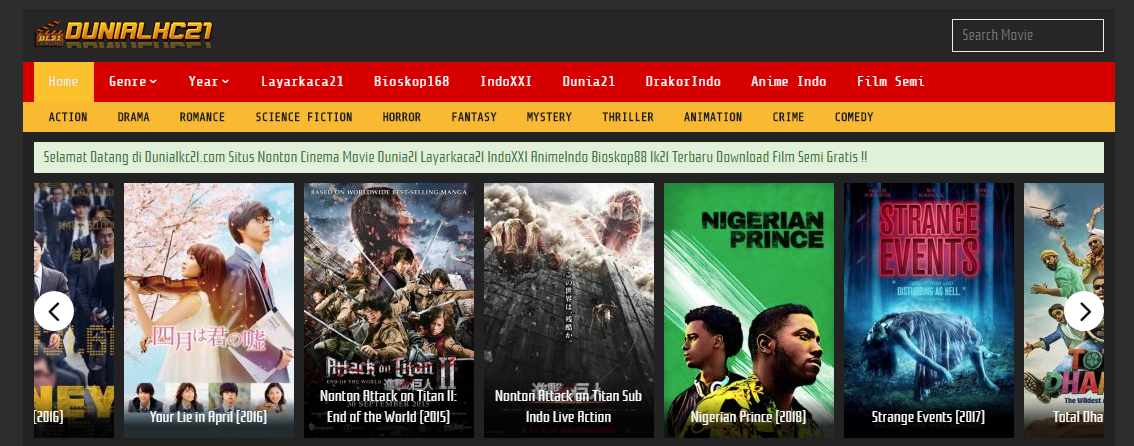Browse the COMEDY genre link
1134x446 pixels.
coord(854,117)
